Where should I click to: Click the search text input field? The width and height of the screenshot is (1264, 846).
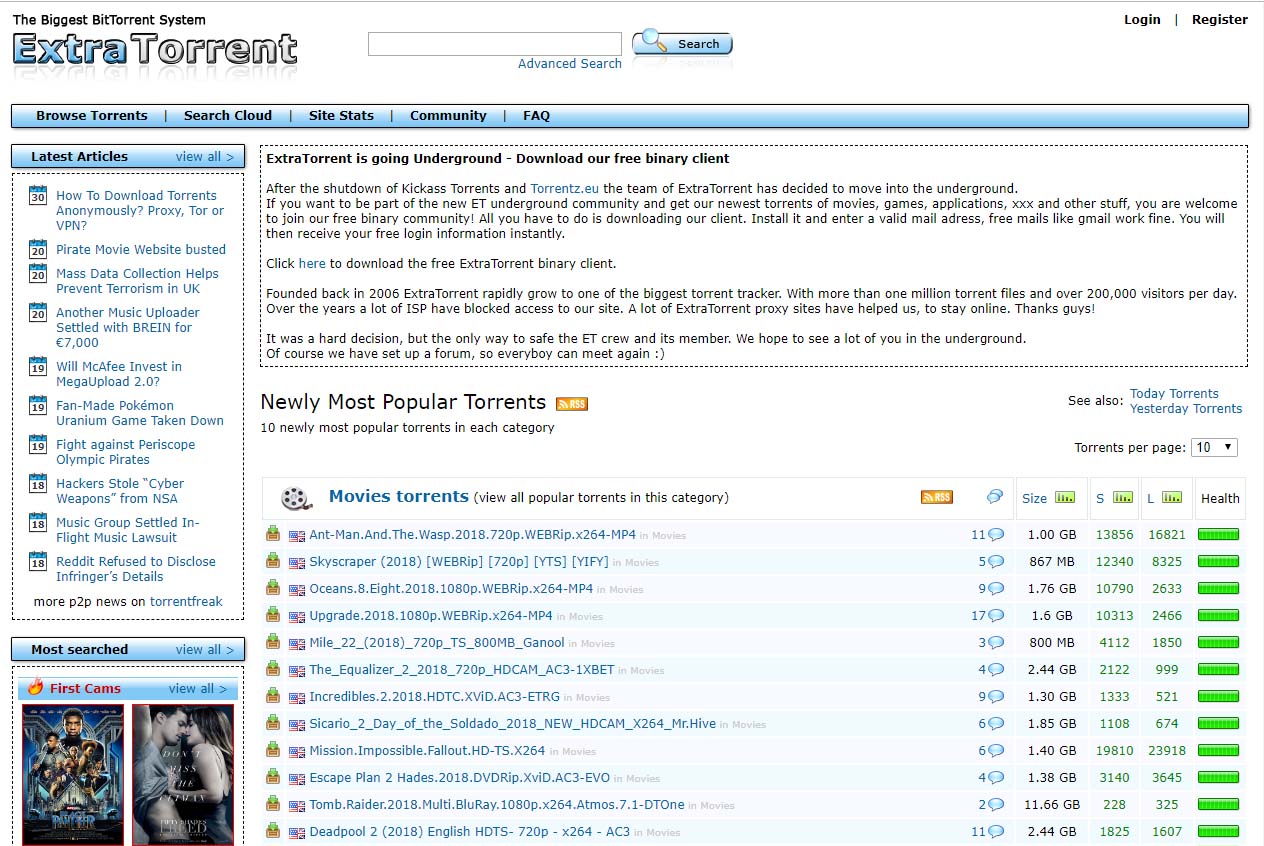[x=495, y=44]
